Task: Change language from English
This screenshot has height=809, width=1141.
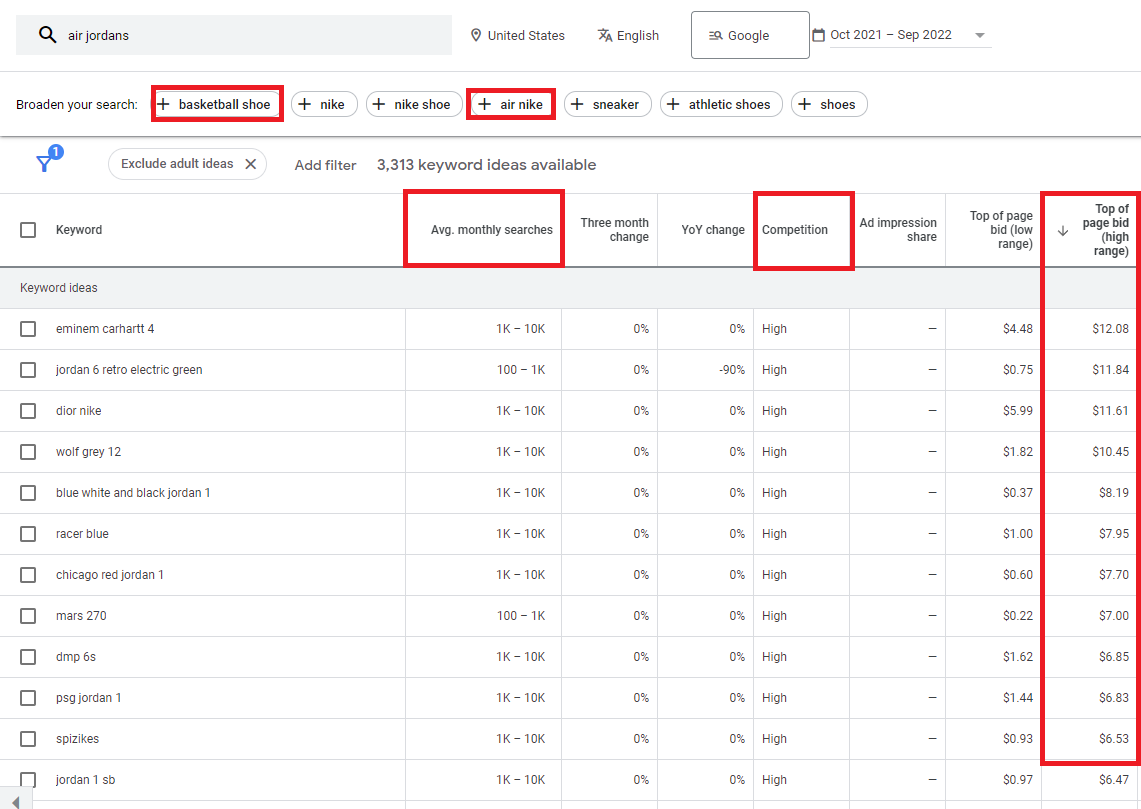Action: pos(628,35)
